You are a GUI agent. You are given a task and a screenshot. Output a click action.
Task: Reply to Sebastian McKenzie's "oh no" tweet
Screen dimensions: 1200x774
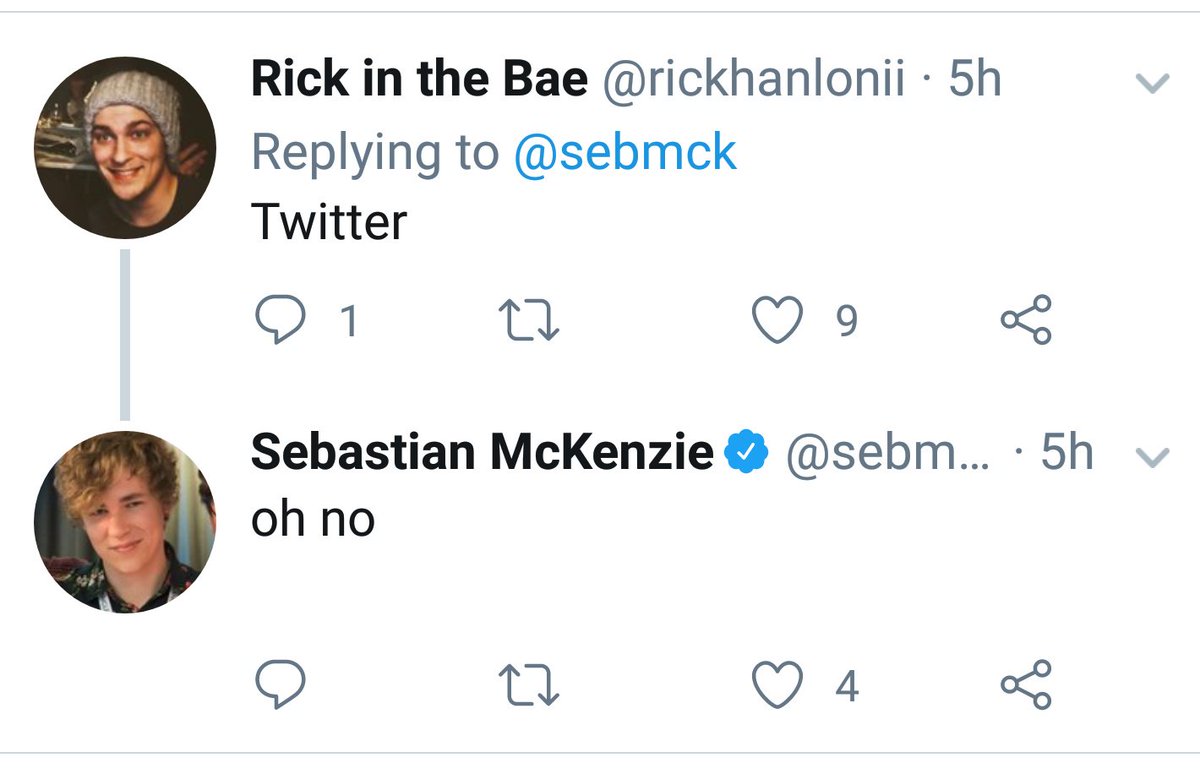(x=281, y=685)
